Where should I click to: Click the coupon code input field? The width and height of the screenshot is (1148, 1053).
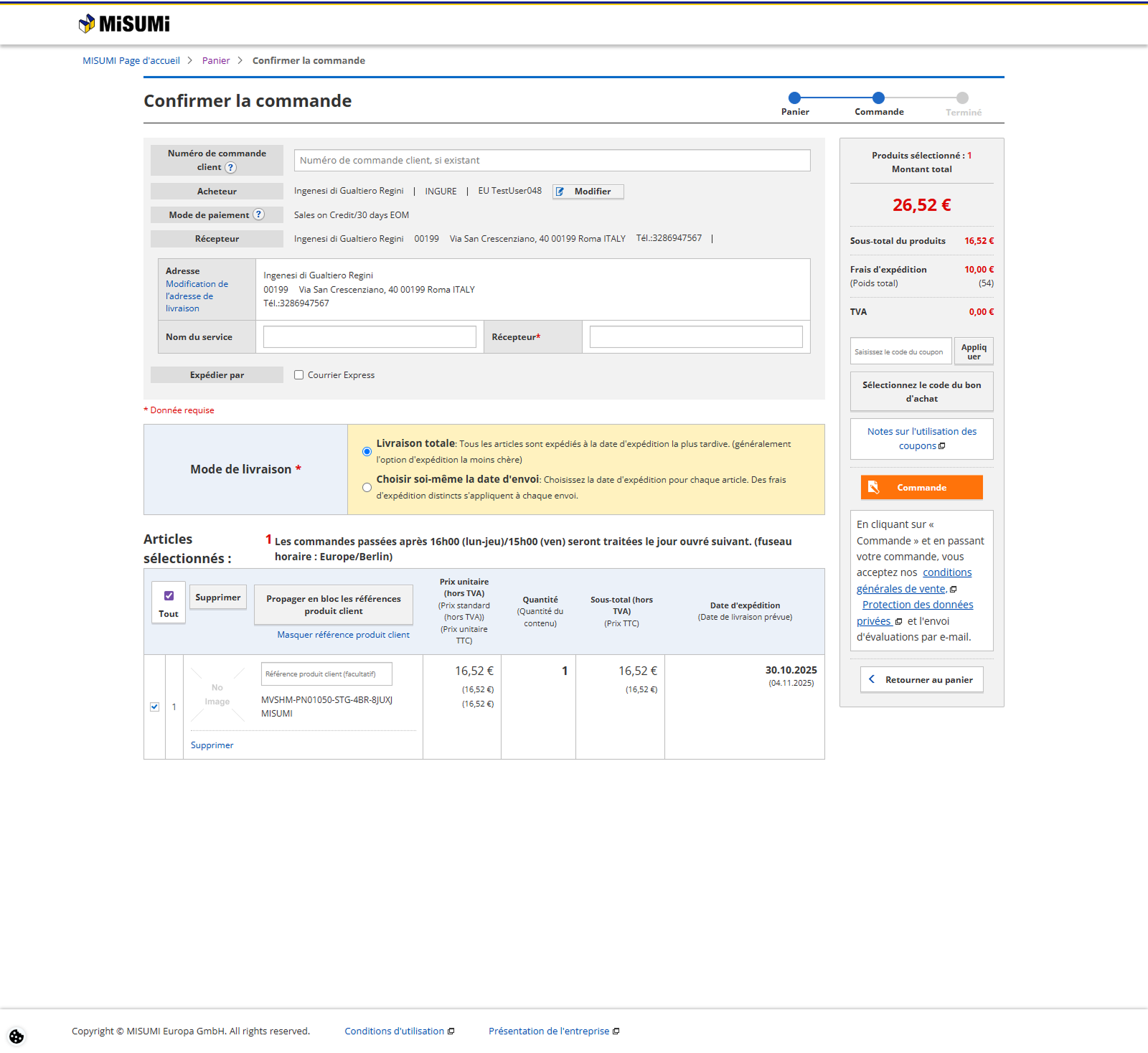click(900, 351)
